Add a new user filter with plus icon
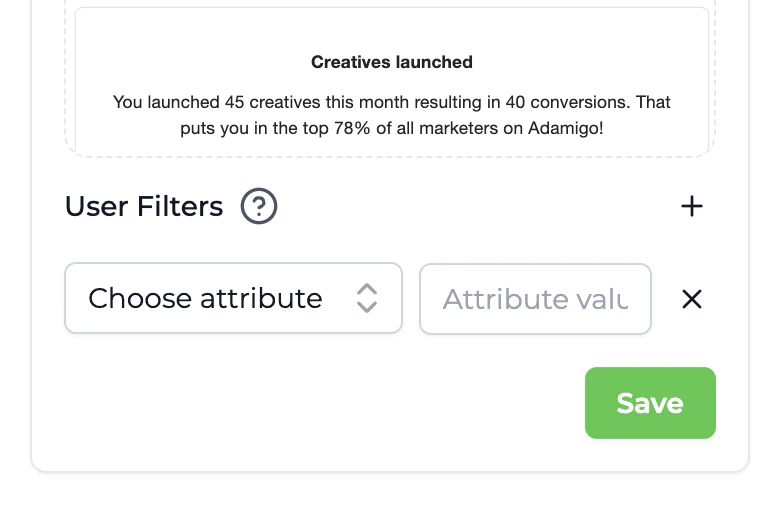The image size is (772, 512). [x=692, y=207]
